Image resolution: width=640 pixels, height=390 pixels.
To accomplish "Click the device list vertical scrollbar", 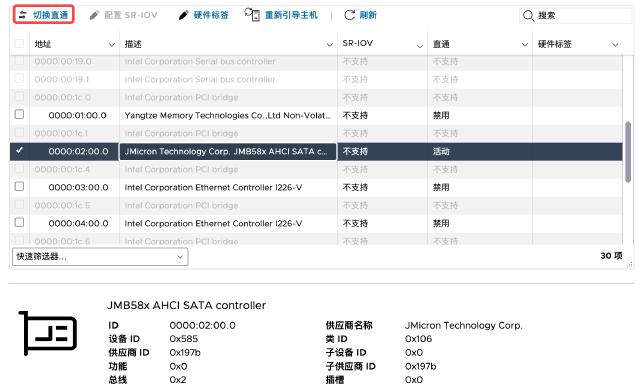I will point(628,152).
